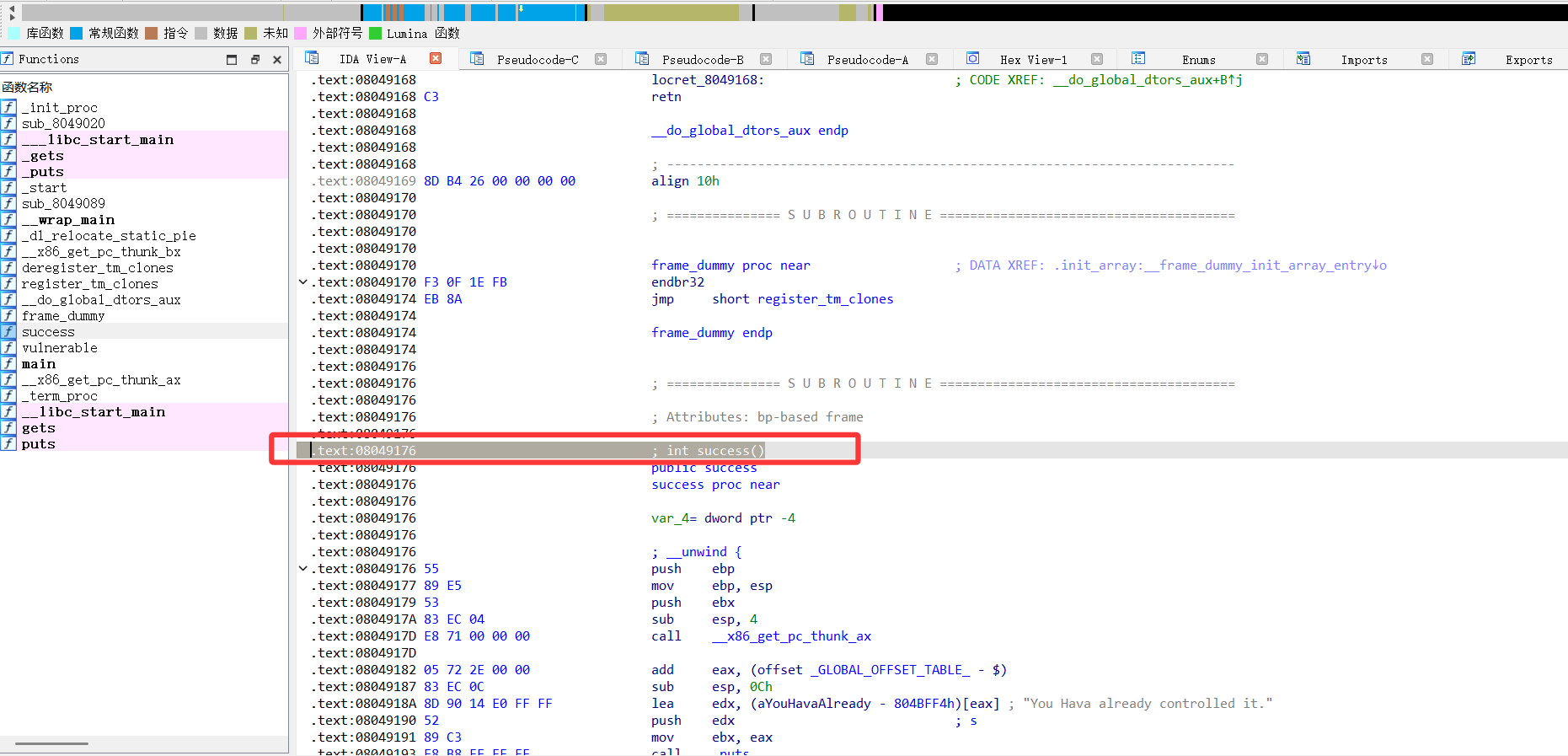Select __do_global_dtors_aux in function list

[101, 299]
